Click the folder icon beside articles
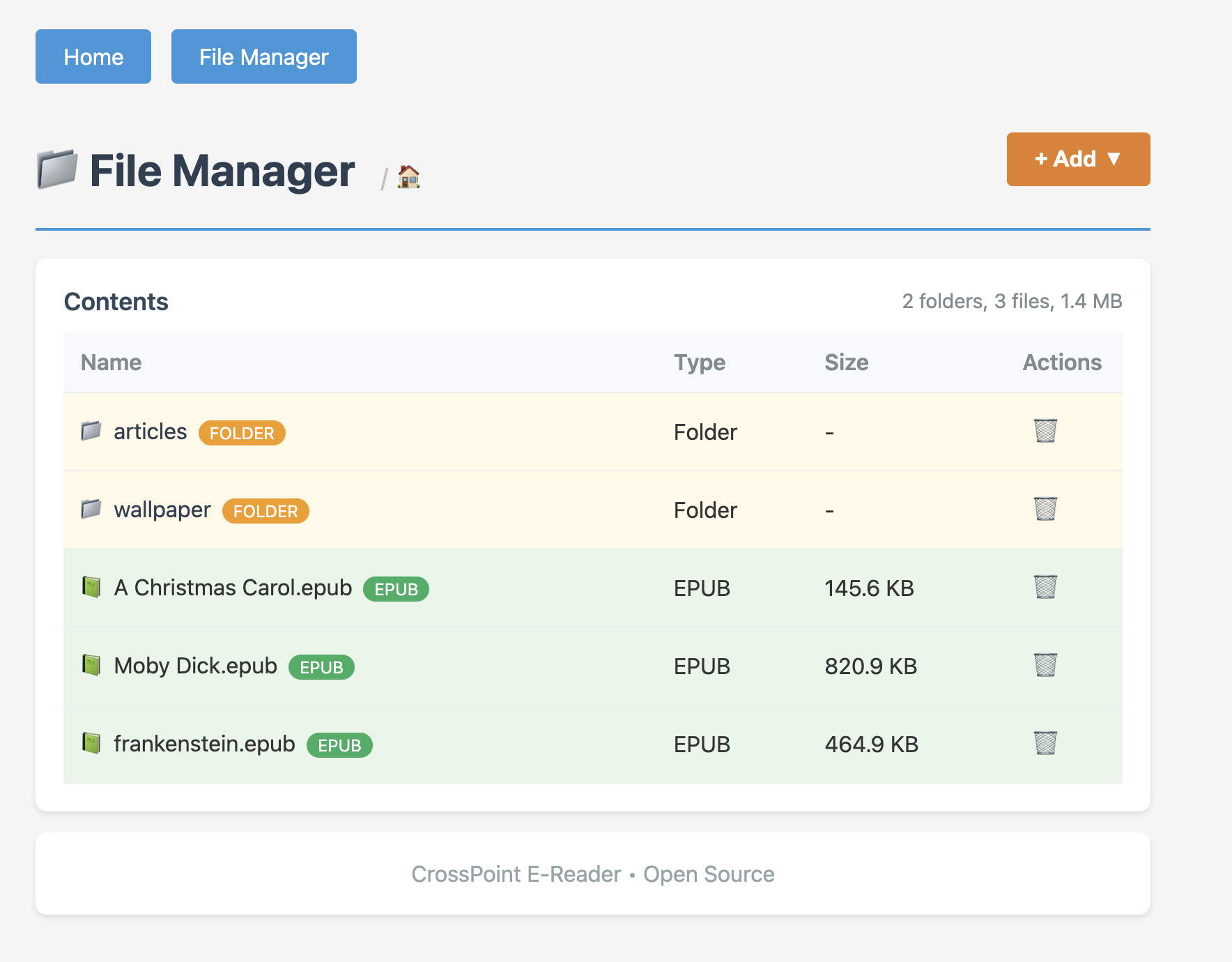 click(91, 432)
